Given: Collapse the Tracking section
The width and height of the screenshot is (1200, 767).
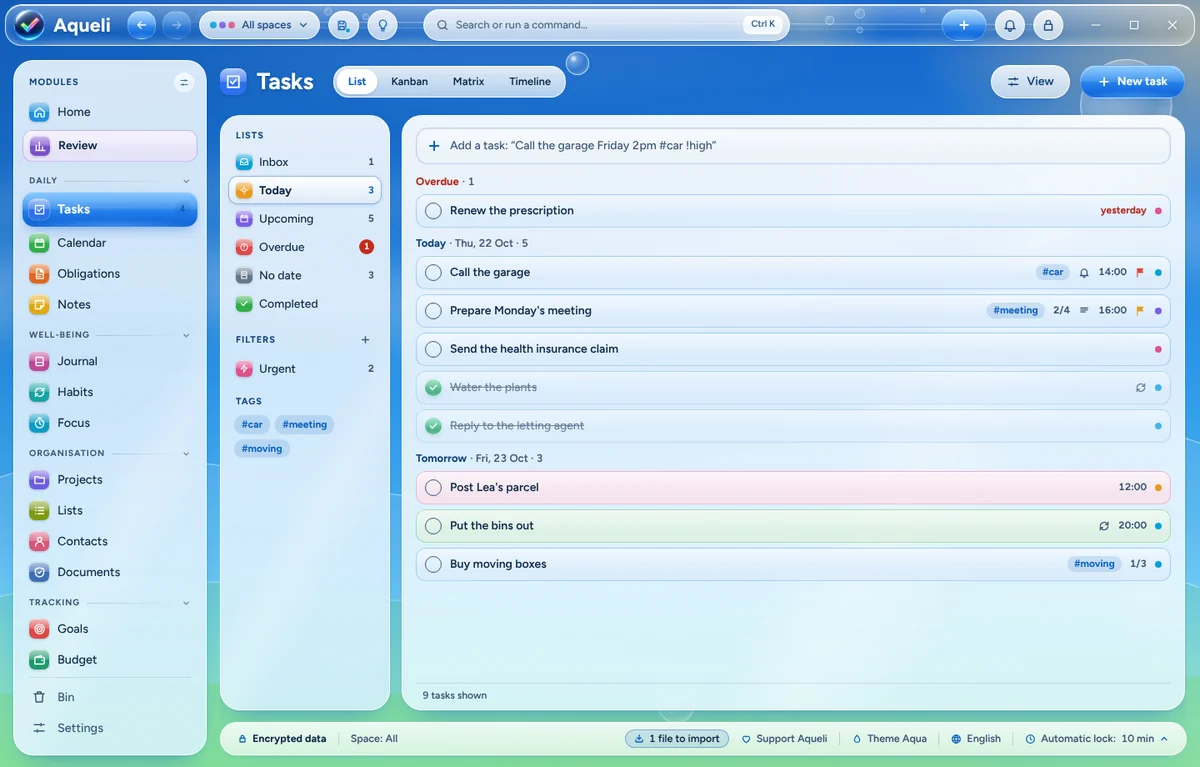Looking at the screenshot, I should tap(186, 603).
